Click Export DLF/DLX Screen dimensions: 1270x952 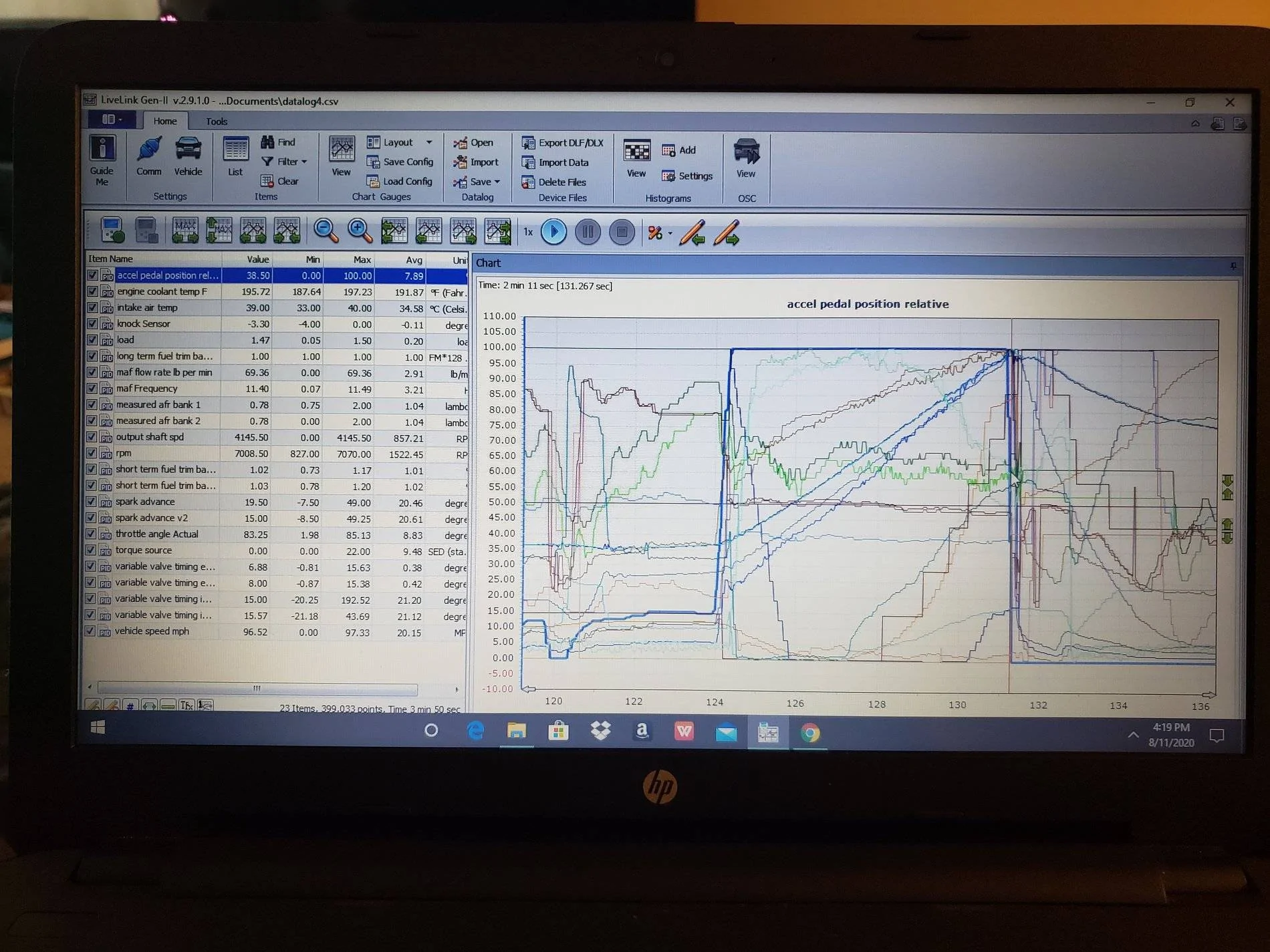(x=563, y=143)
